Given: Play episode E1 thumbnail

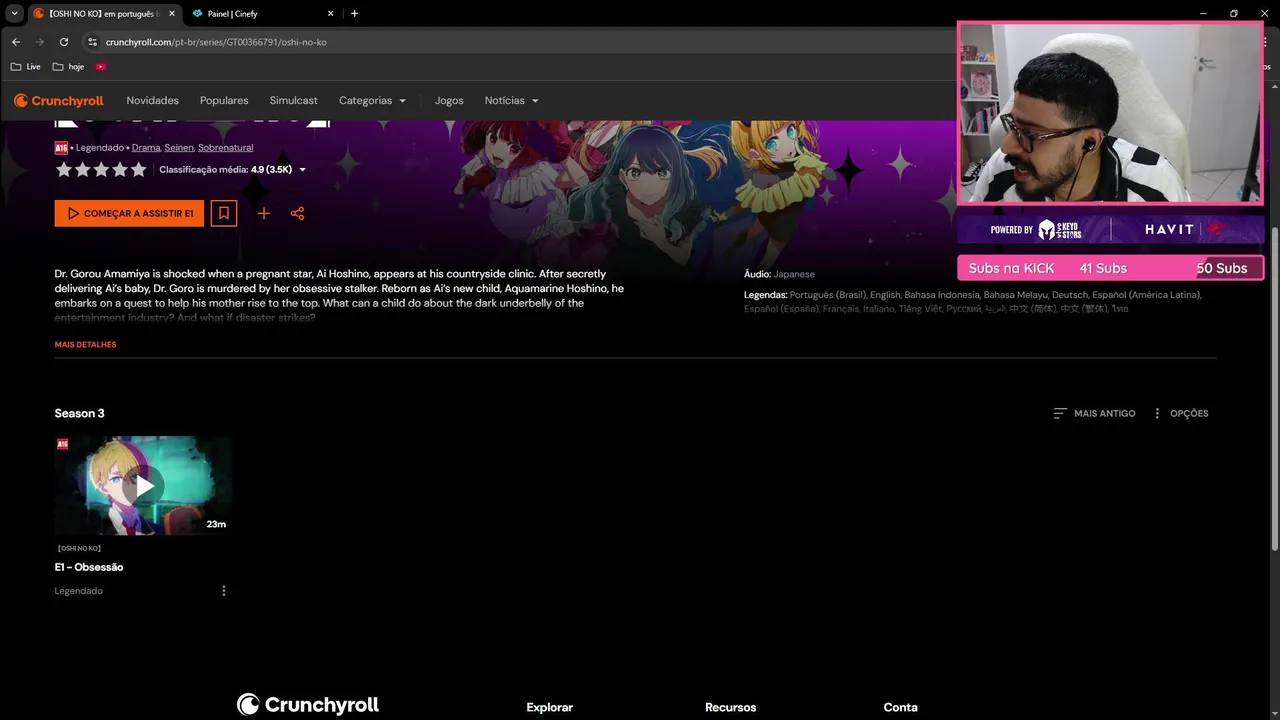Looking at the screenshot, I should 144,486.
